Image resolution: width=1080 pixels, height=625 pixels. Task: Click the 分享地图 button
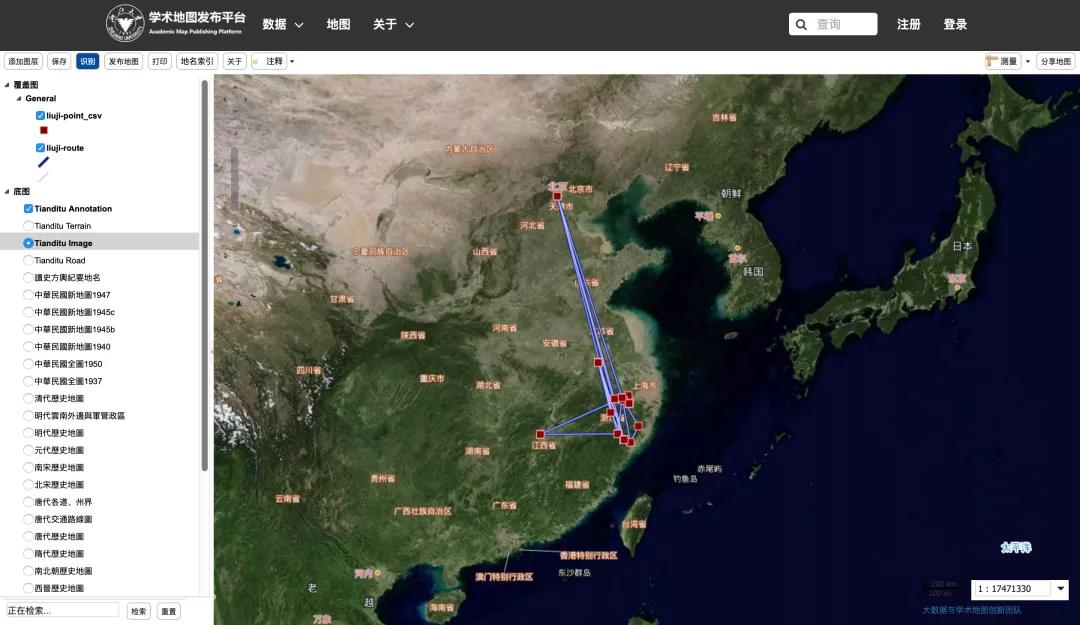(x=1055, y=61)
